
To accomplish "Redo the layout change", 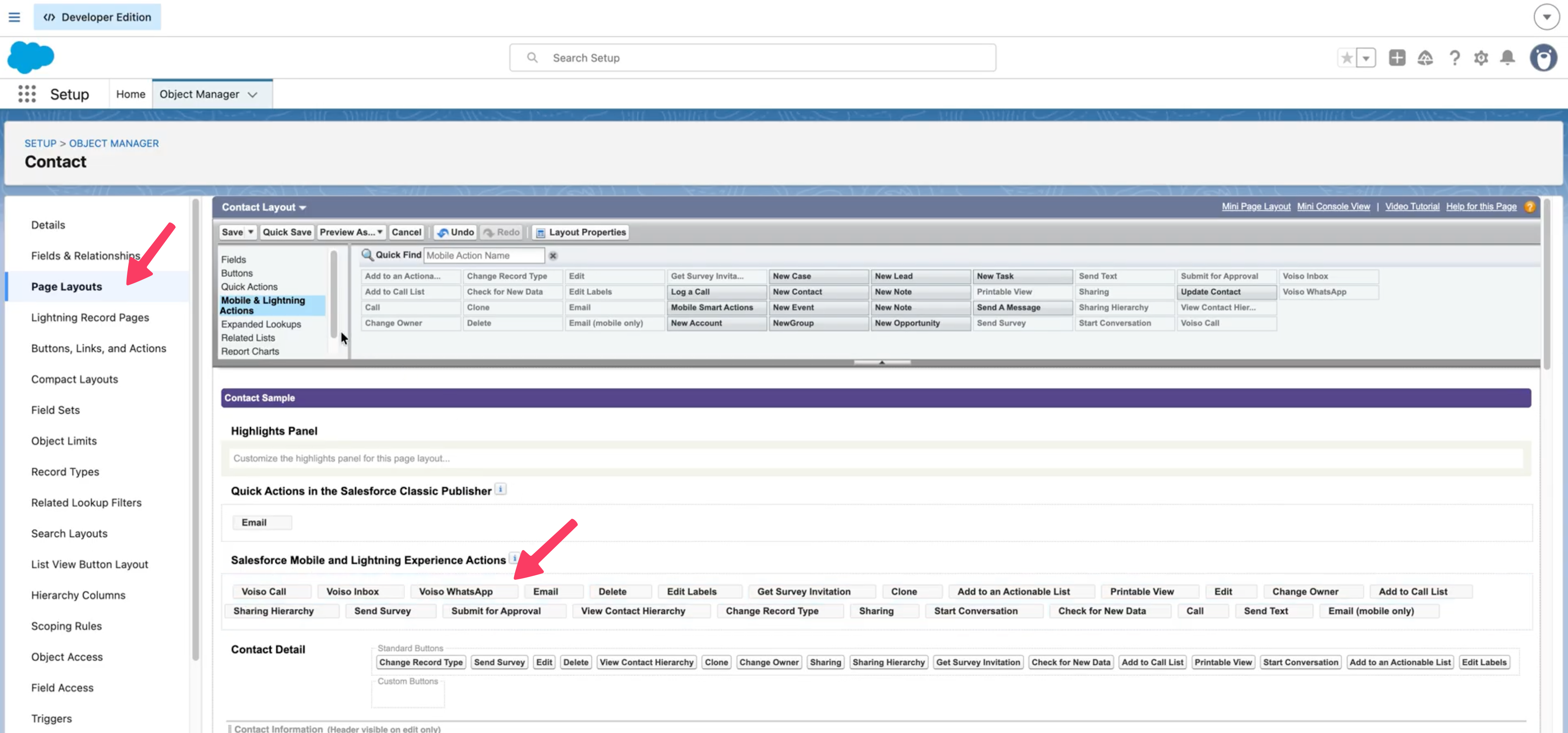I will [x=502, y=232].
